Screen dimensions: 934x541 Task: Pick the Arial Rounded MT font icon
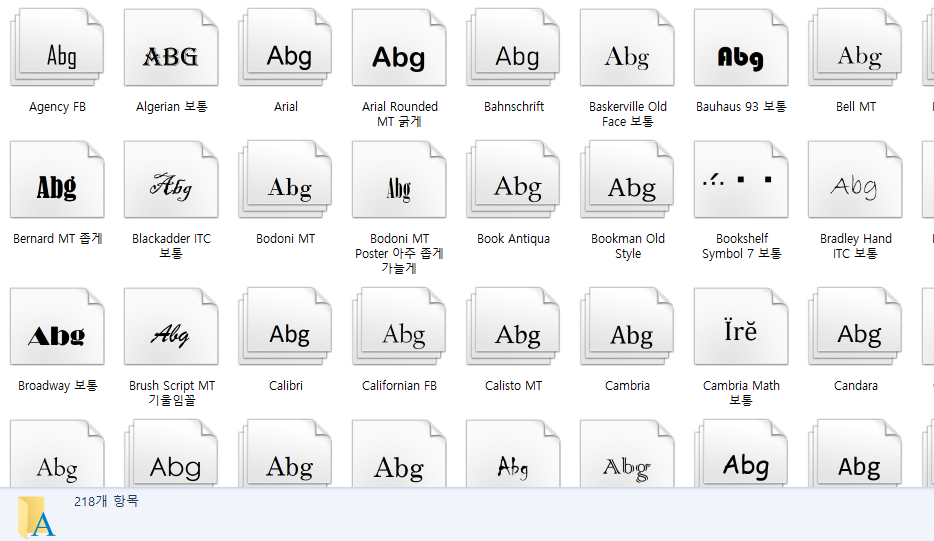coord(399,48)
